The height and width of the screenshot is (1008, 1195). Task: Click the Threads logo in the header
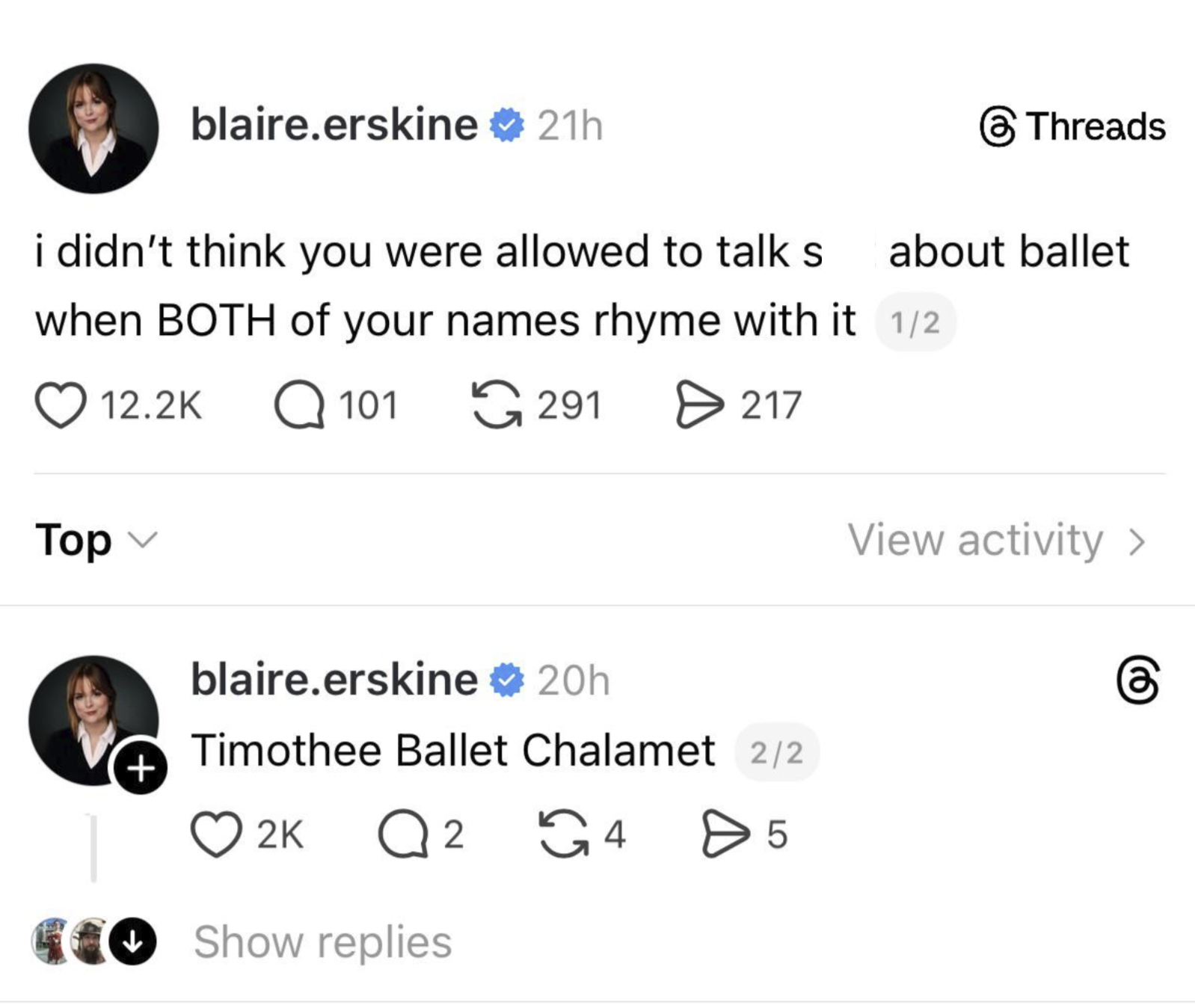click(x=1072, y=126)
